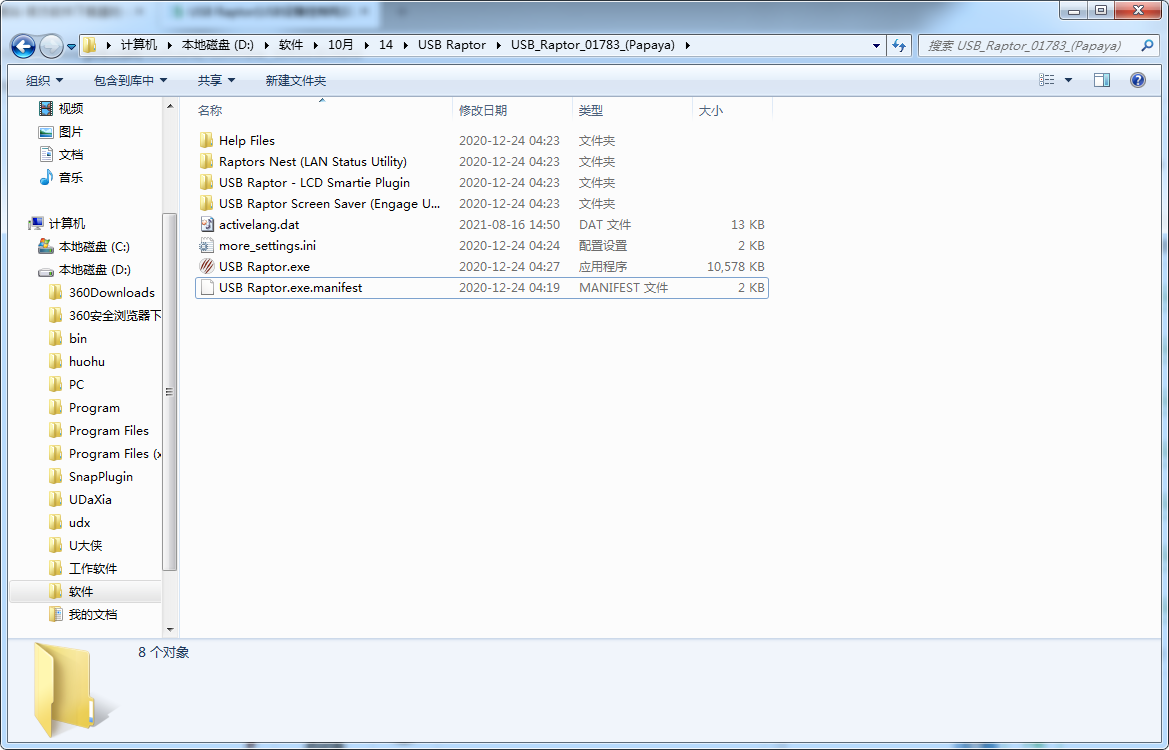This screenshot has width=1169, height=750.
Task: Click 2021-08-16 14:50 date cell
Action: tap(509, 224)
